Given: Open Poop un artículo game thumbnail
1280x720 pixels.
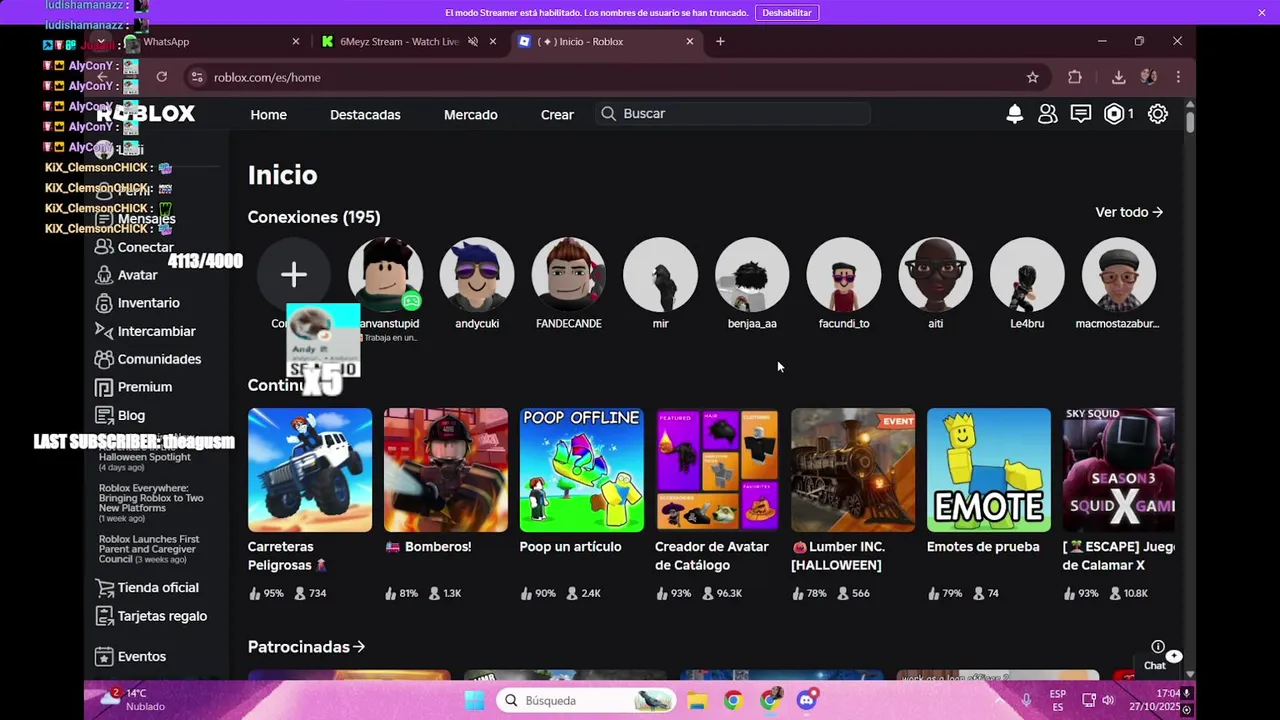Looking at the screenshot, I should click(x=581, y=470).
